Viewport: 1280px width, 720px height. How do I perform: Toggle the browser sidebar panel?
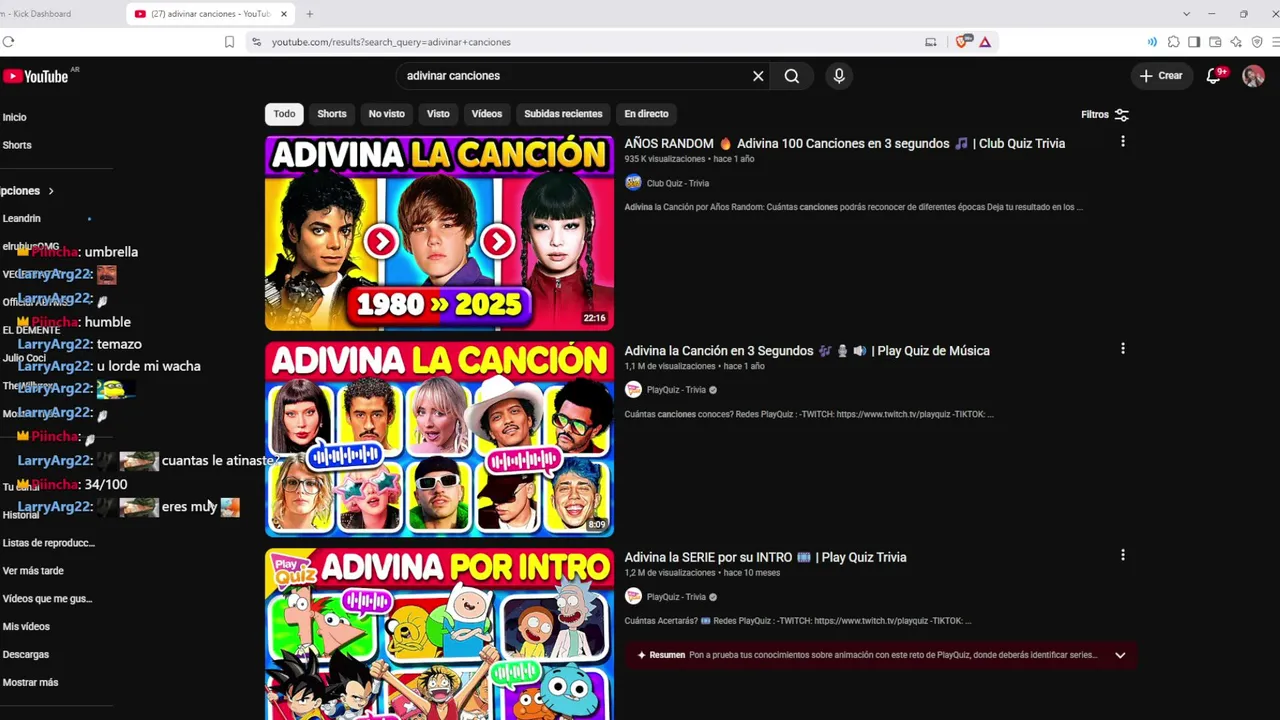[x=1194, y=42]
